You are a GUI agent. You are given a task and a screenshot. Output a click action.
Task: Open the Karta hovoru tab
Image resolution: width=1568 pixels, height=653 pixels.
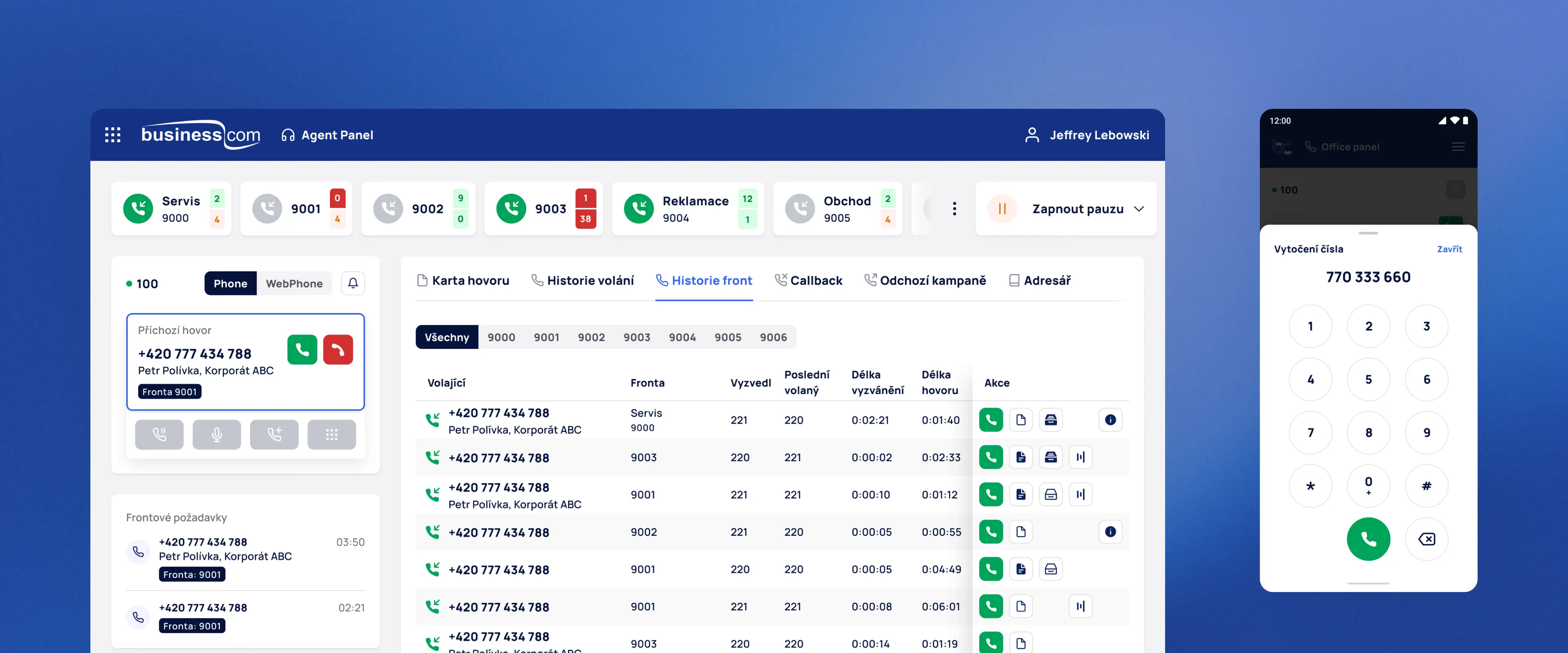pyautogui.click(x=463, y=280)
